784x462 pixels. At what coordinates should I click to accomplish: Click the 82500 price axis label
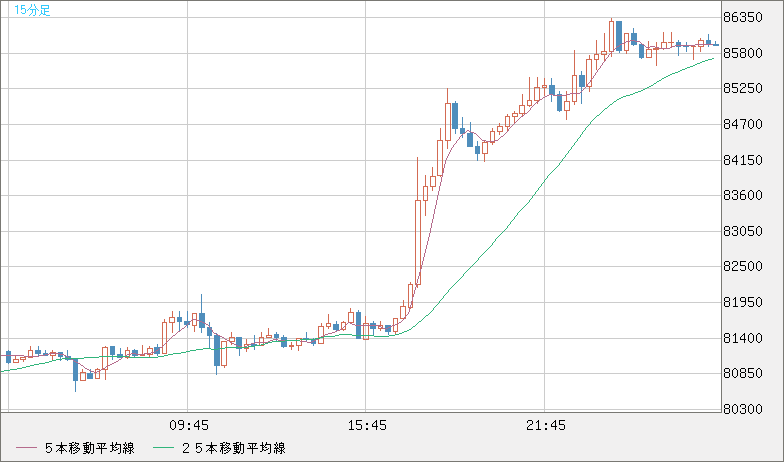(x=743, y=266)
